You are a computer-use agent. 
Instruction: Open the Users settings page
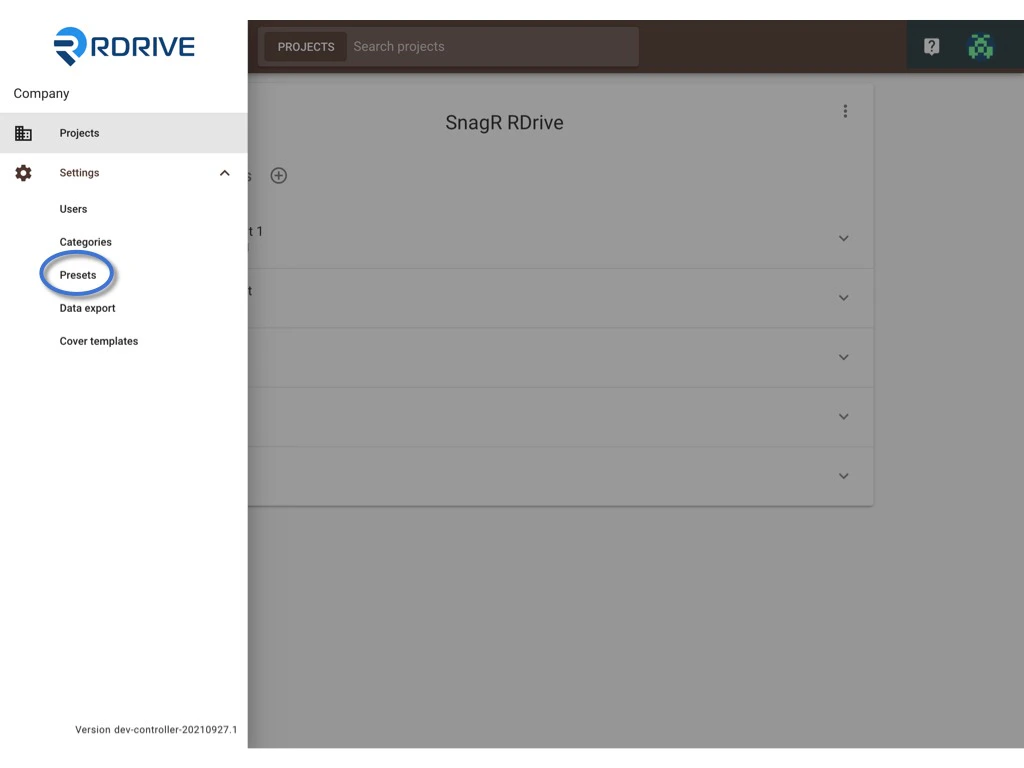coord(73,209)
